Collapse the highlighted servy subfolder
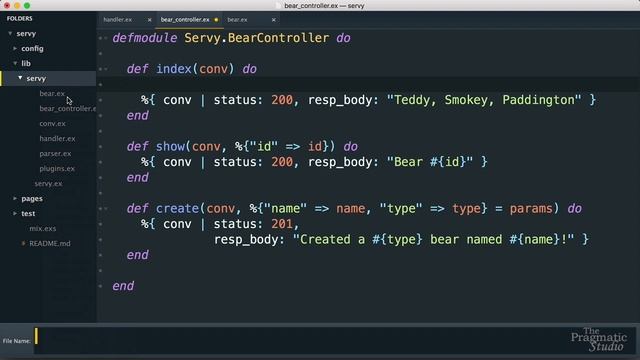 click(x=20, y=78)
